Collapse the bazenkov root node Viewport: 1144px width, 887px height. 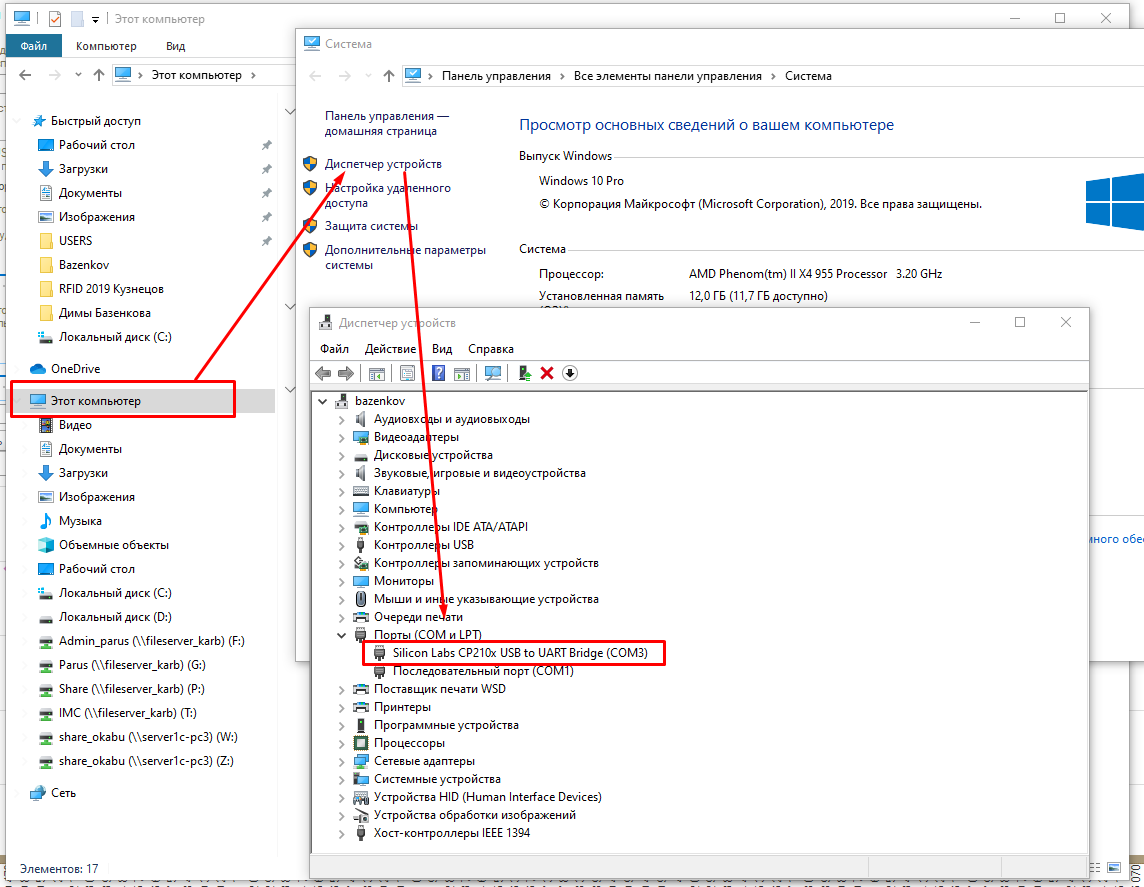[323, 401]
